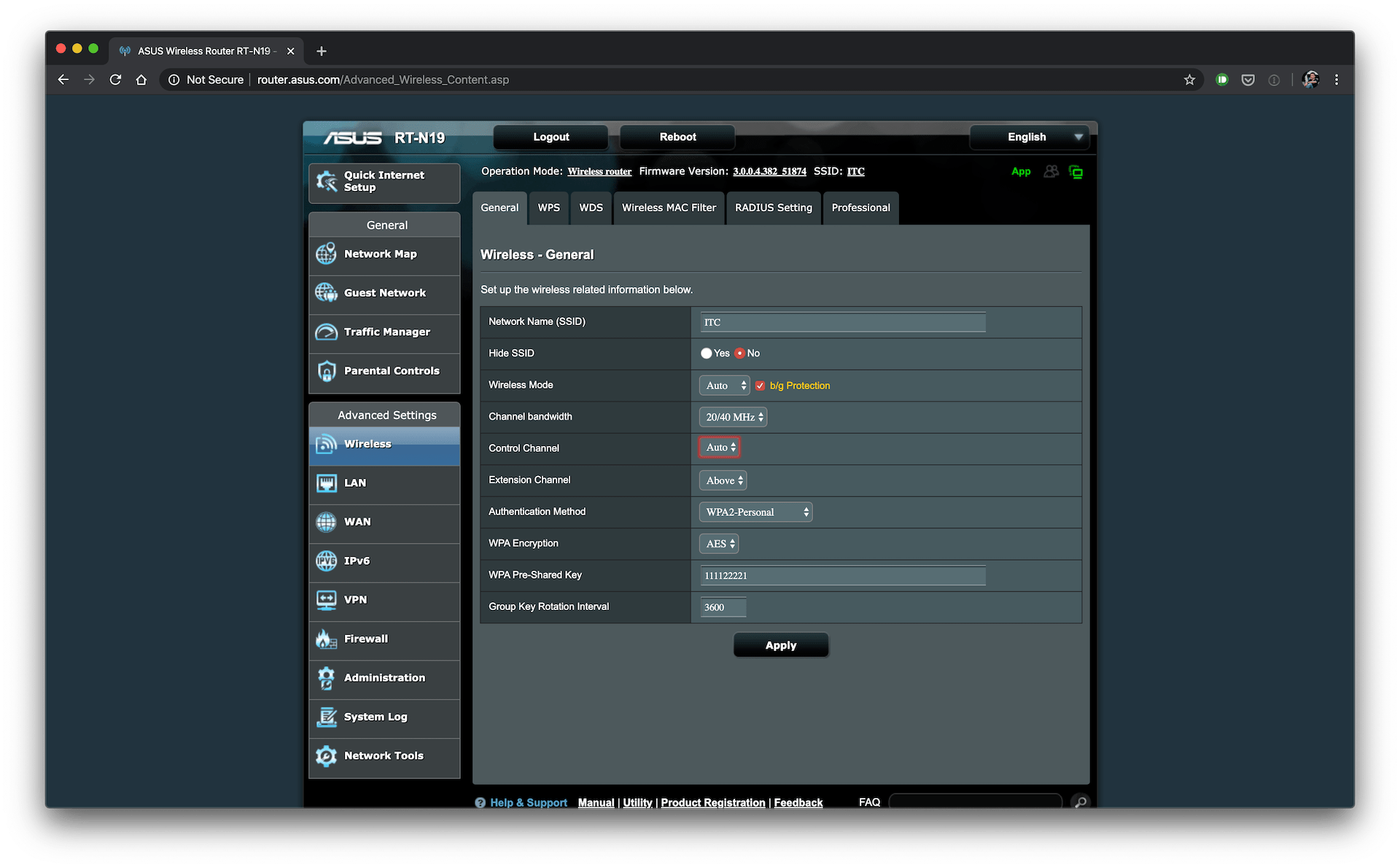This screenshot has height=868, width=1400.
Task: Click the FAQ search input box
Action: click(975, 802)
